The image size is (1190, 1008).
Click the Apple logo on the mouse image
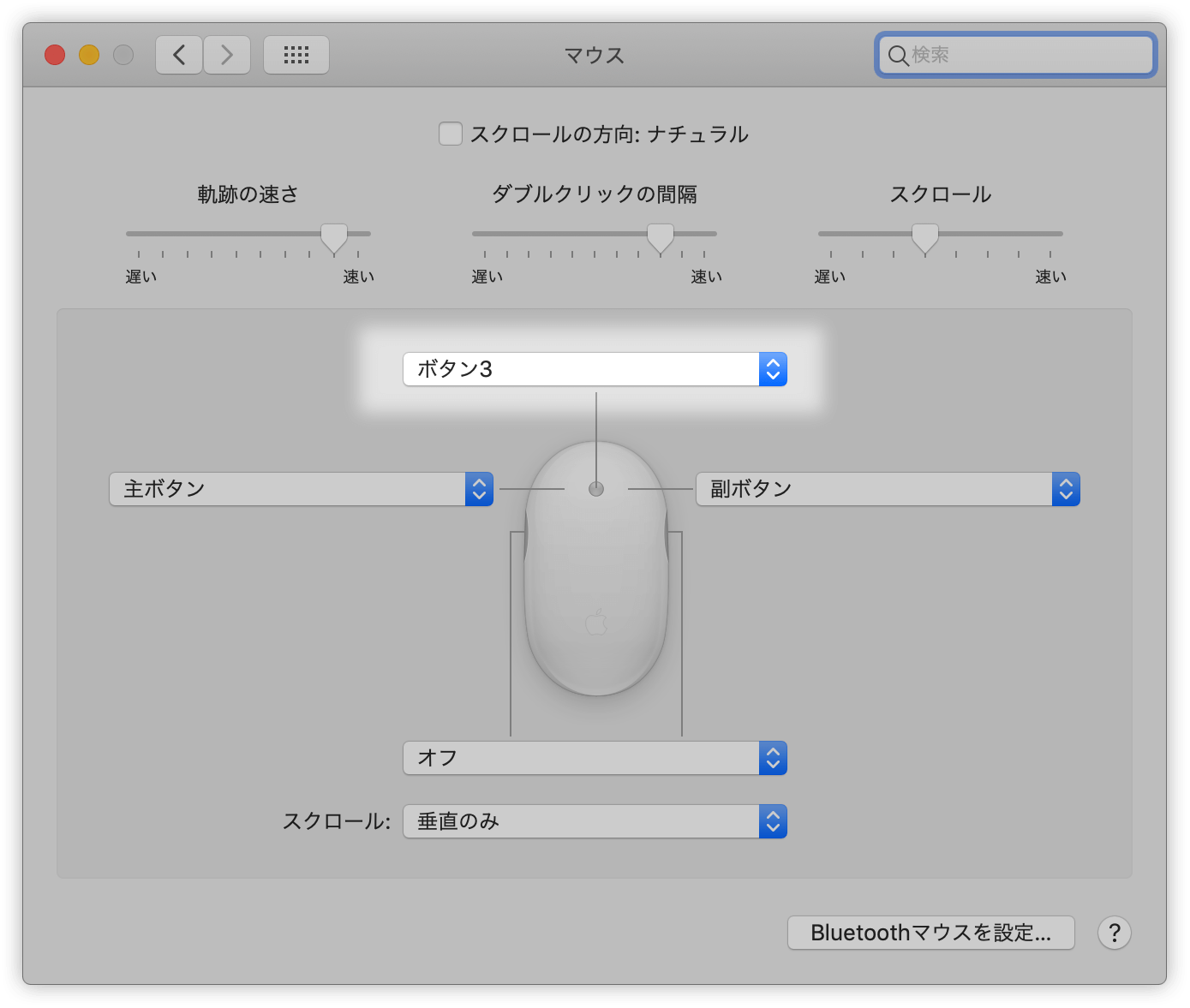(x=596, y=622)
